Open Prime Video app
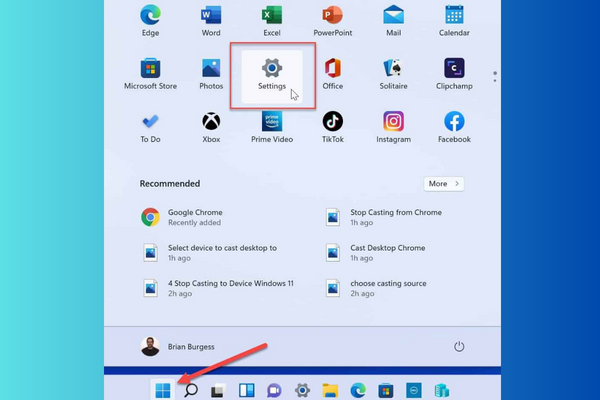 [272, 128]
